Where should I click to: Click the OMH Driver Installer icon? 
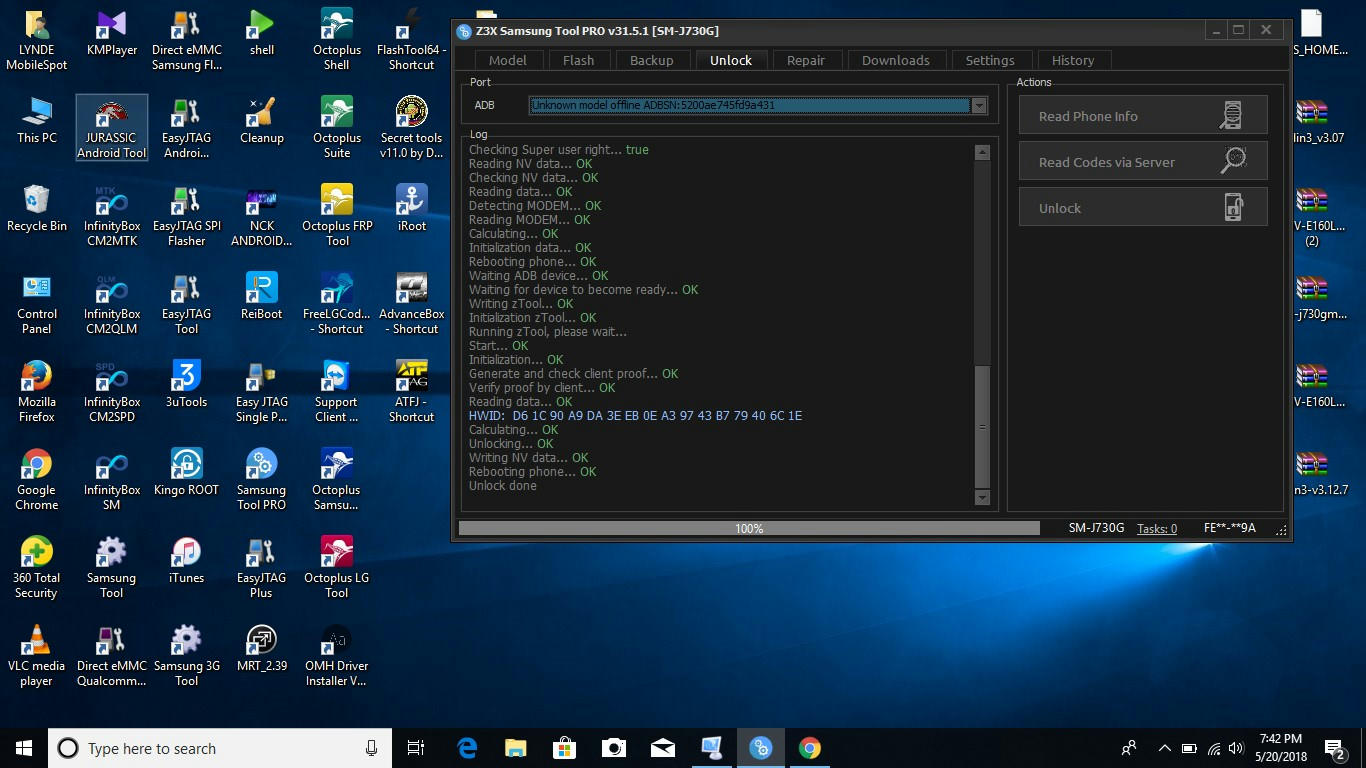tap(337, 656)
